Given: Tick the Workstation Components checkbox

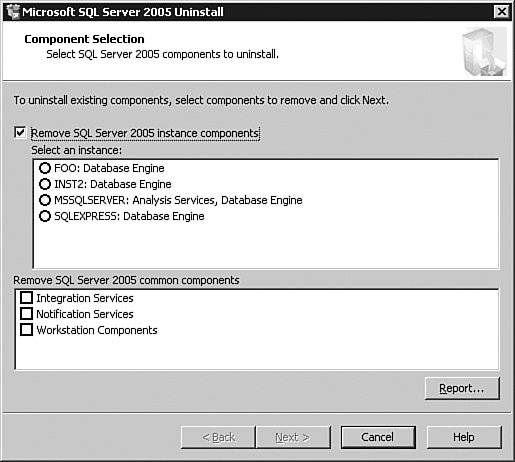Looking at the screenshot, I should 26,330.
